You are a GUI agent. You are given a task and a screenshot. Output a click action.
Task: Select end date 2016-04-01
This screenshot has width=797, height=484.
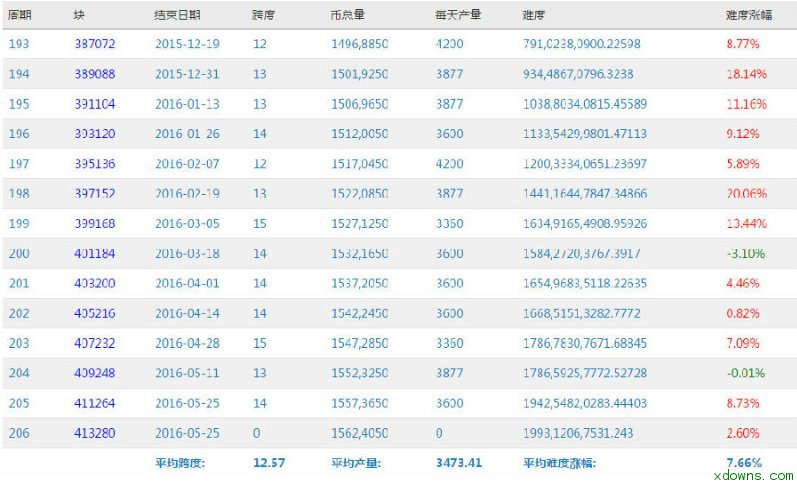(x=188, y=283)
